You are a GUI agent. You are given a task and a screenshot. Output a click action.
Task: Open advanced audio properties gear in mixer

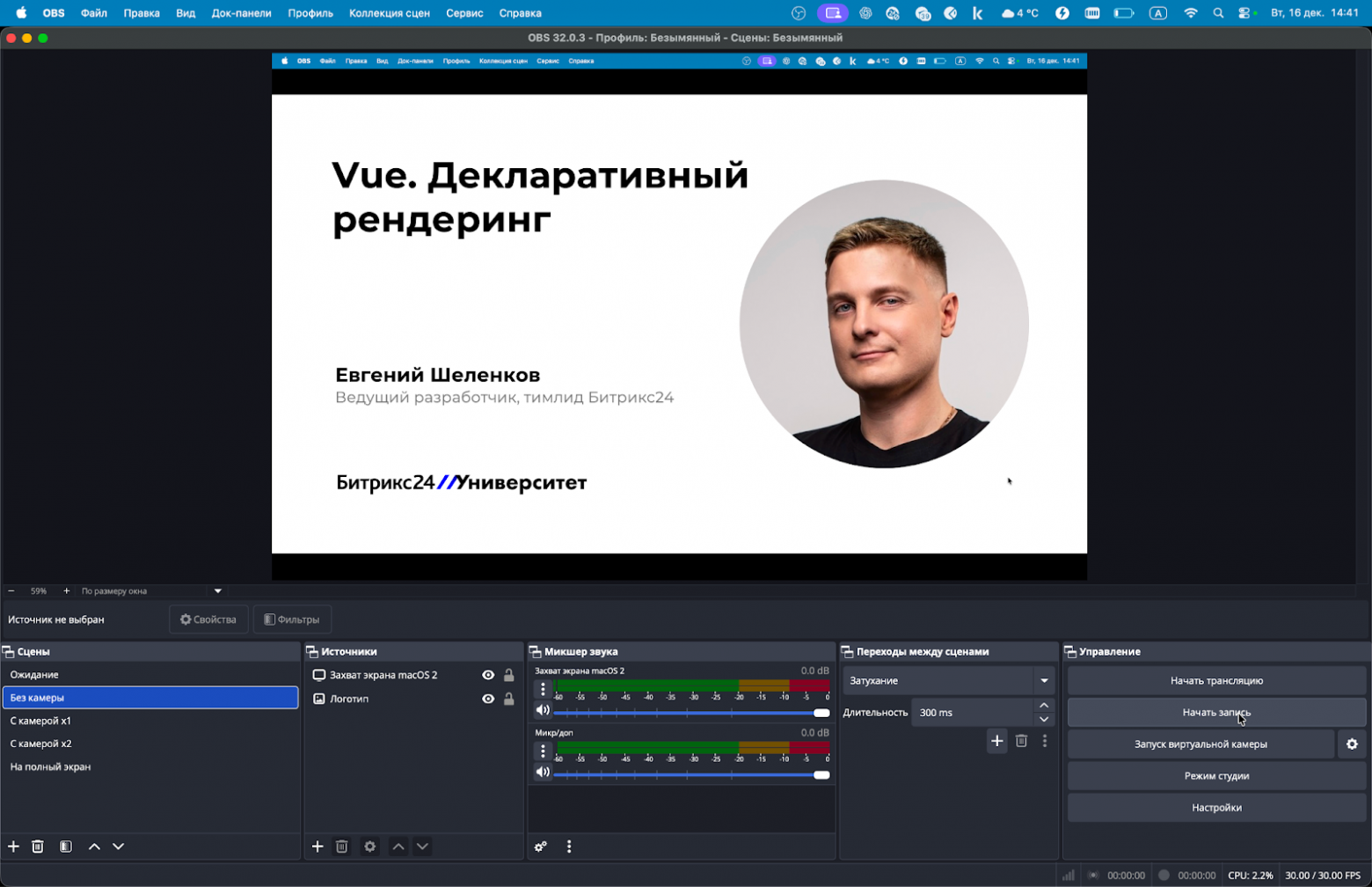point(539,846)
